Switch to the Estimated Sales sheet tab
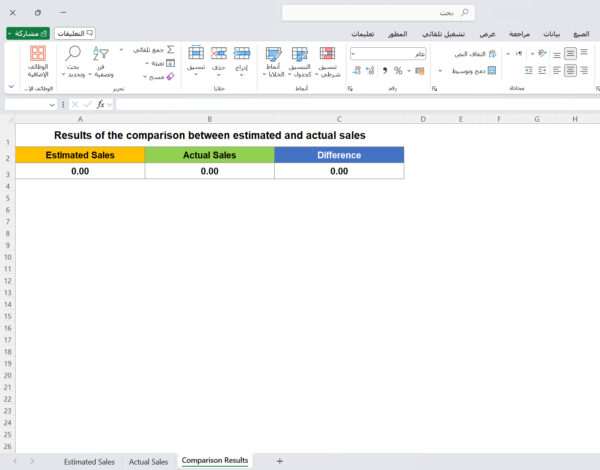The image size is (600, 470). pyautogui.click(x=89, y=461)
